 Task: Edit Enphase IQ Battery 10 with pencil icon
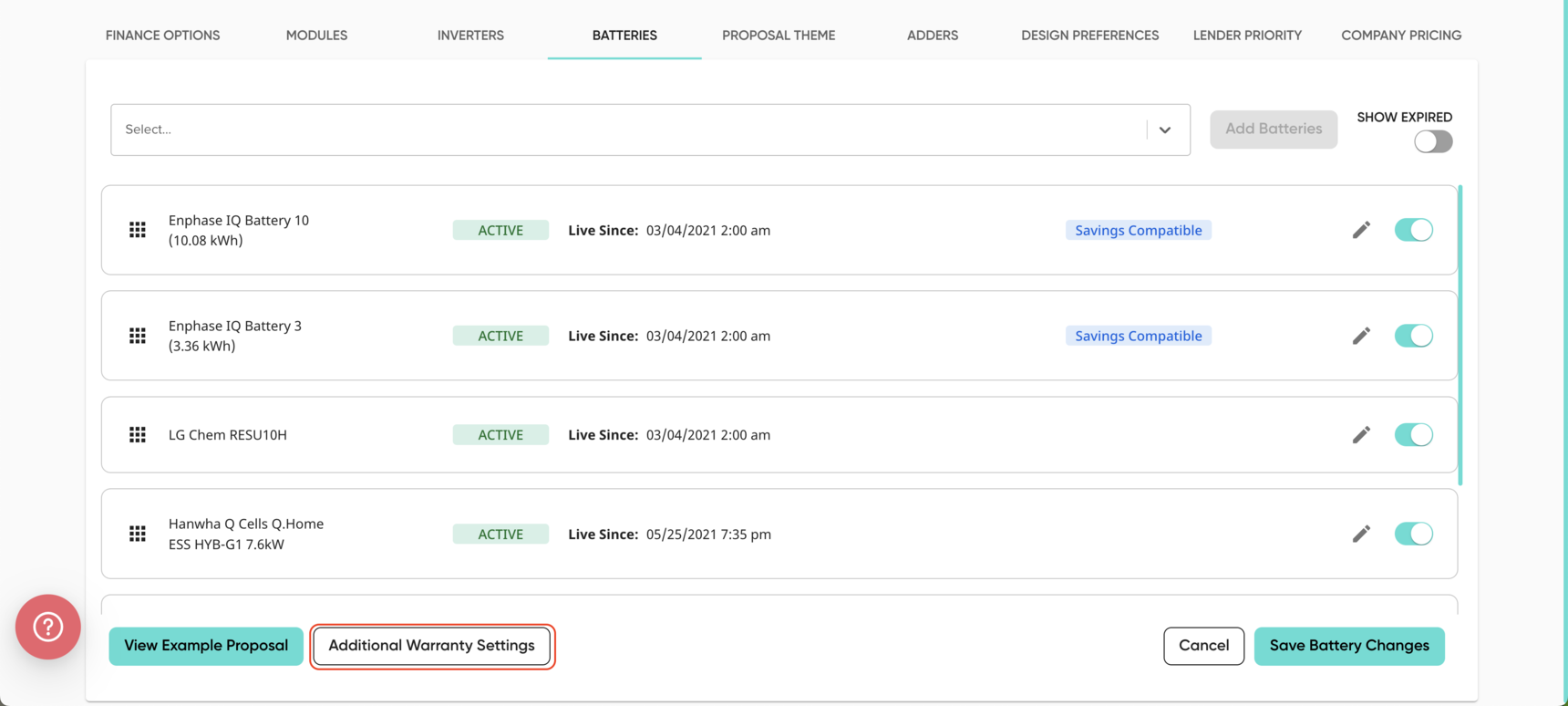point(1361,230)
